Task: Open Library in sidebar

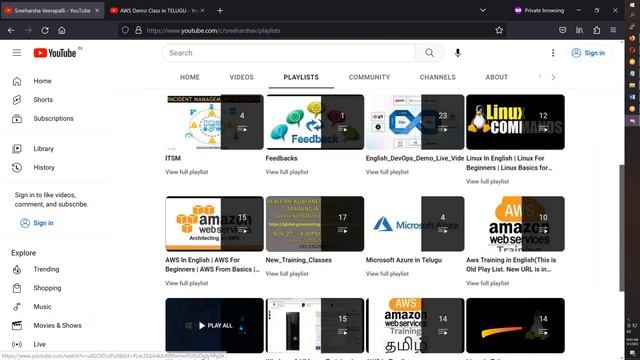Action: (x=43, y=149)
